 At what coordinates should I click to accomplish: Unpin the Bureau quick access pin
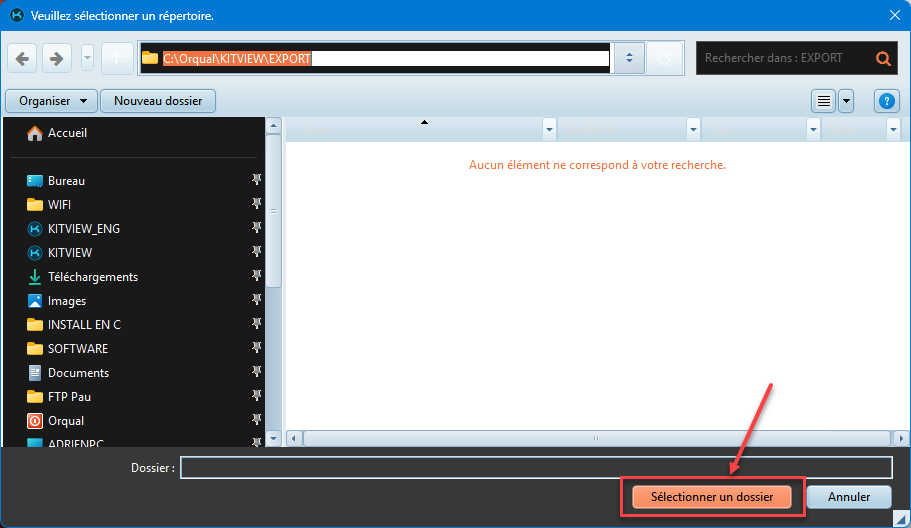tap(257, 180)
